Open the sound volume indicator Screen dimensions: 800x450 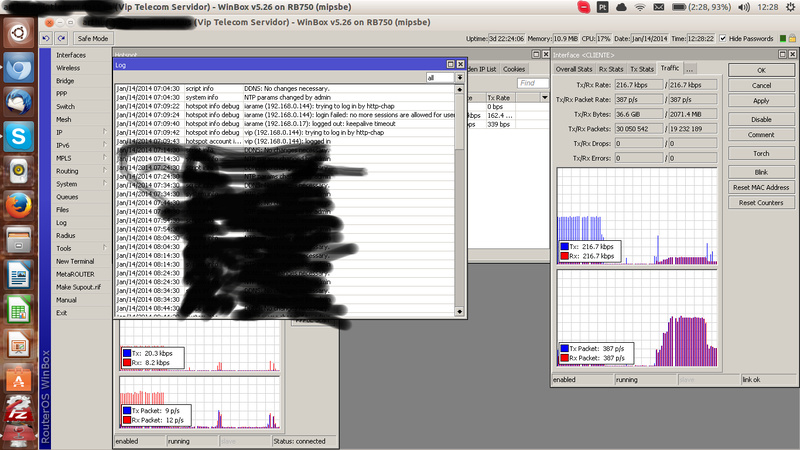click(x=743, y=7)
